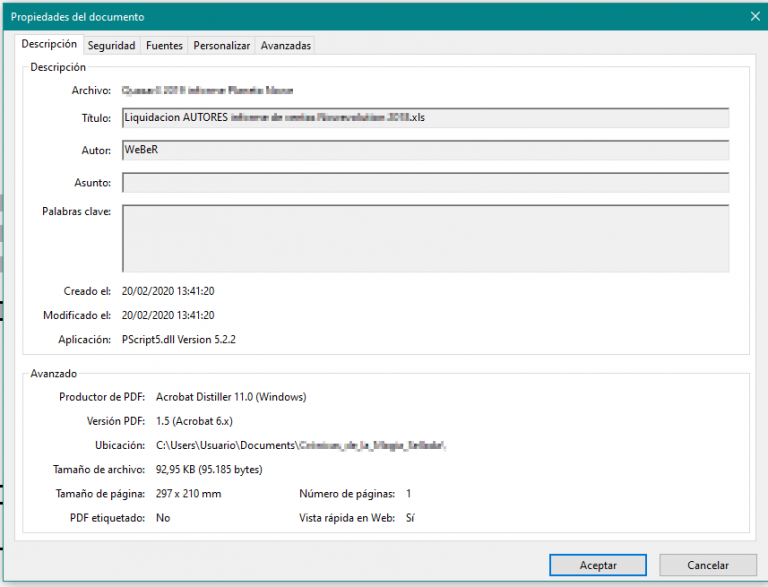Switch to the Seguridad tab
The height and width of the screenshot is (587, 768).
[x=111, y=45]
